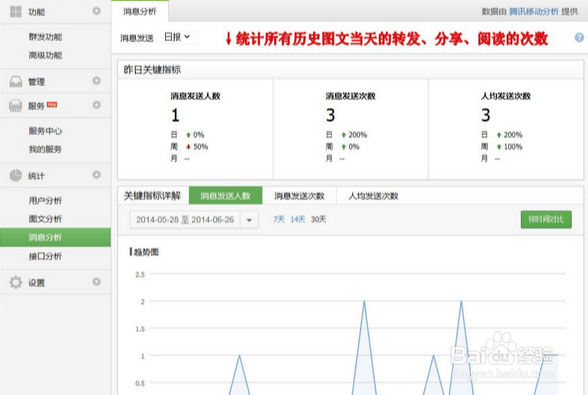The image size is (588, 395).
Task: Open 我的服务 in the sidebar
Action: [x=45, y=149]
